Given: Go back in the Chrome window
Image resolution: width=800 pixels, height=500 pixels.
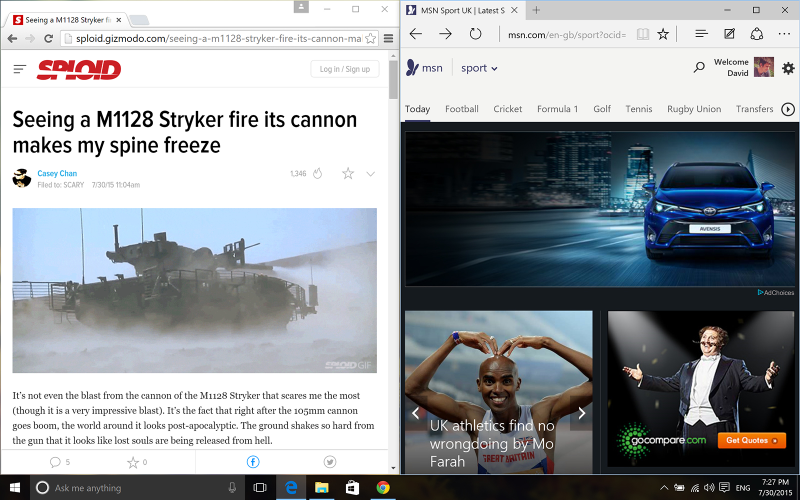Looking at the screenshot, I should tap(12, 38).
